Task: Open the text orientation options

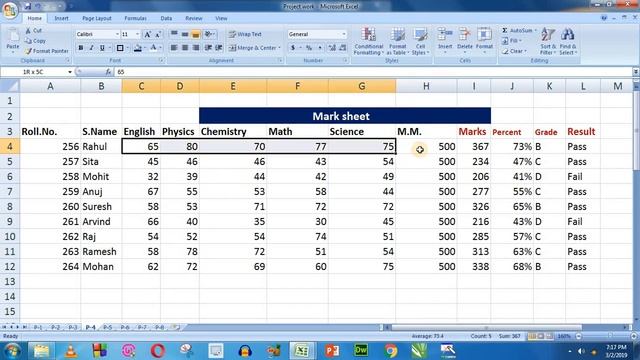Action: [x=210, y=34]
